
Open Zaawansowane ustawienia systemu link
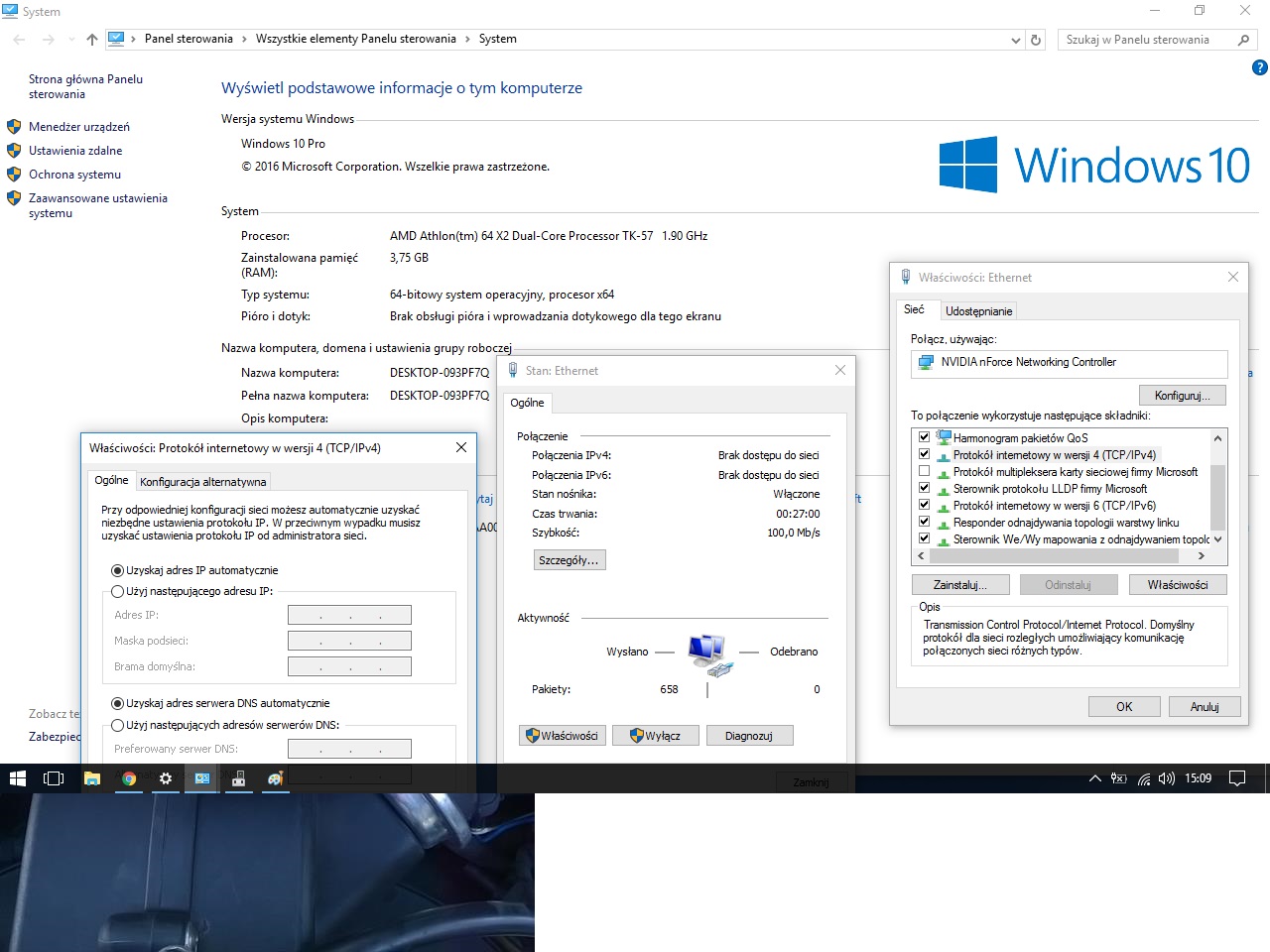point(98,205)
